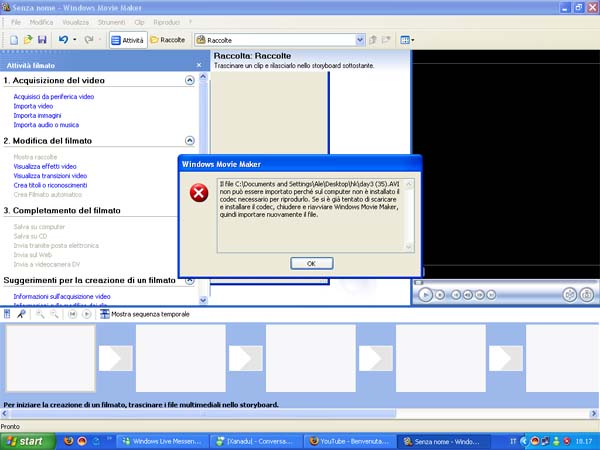
Task: Toggle the Attività task pane button
Action: click(128, 40)
